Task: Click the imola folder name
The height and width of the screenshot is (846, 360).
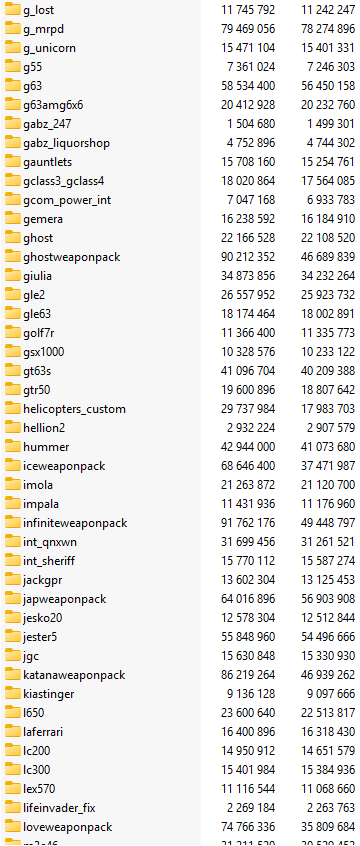Action: pos(38,485)
